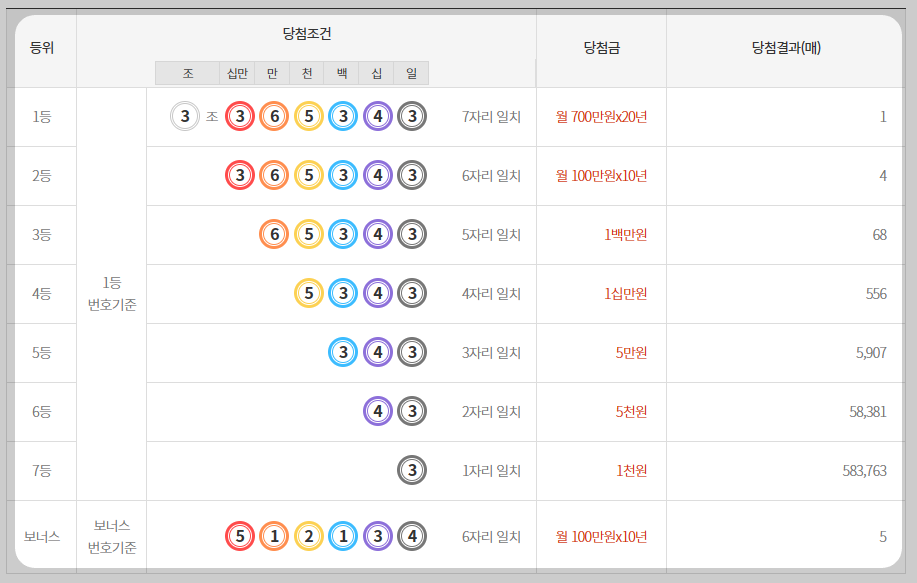
Task: Click the purple 4 ball in the 1등 row
Action: click(378, 116)
